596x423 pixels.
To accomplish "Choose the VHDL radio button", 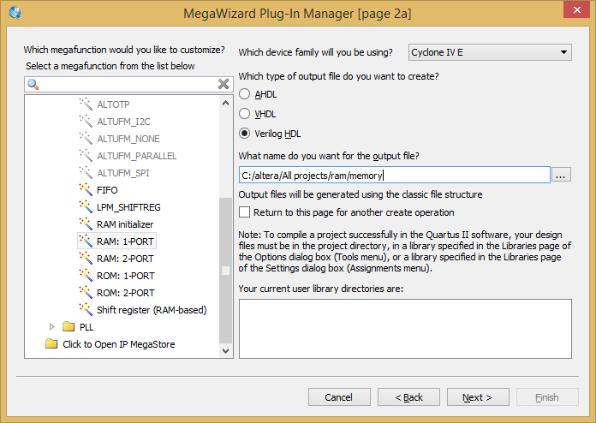I will click(x=244, y=113).
